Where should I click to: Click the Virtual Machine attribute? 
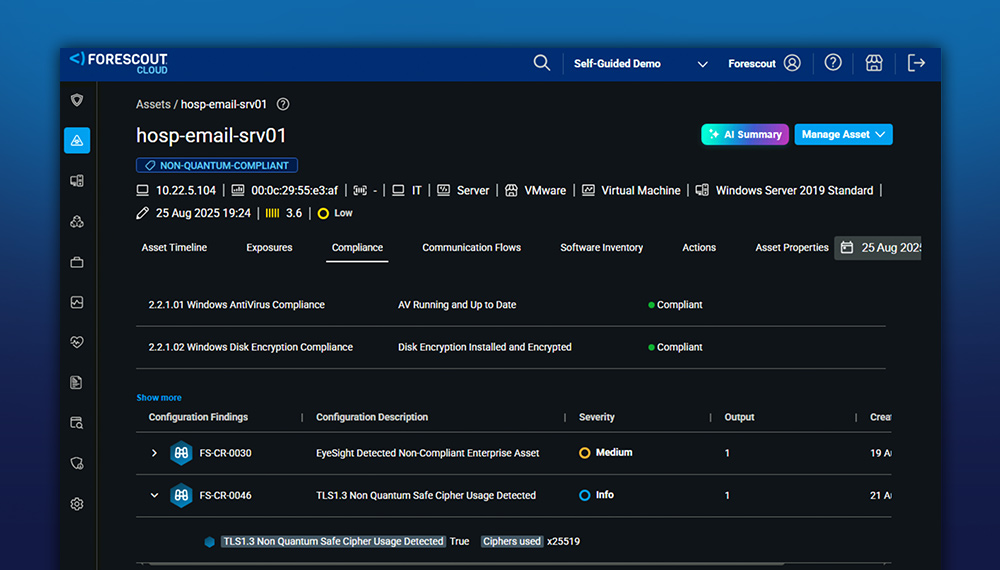point(640,190)
